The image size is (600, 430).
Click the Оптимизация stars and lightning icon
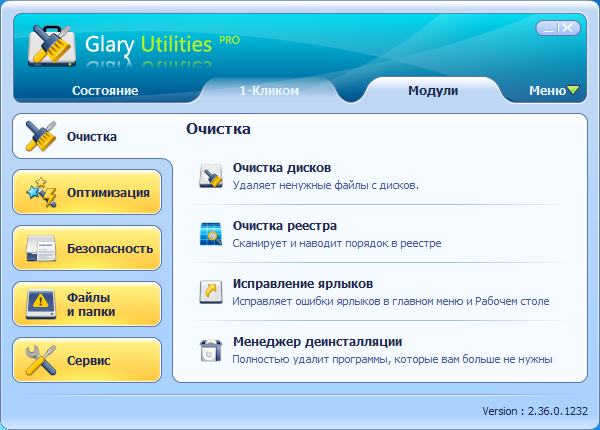coord(41,192)
